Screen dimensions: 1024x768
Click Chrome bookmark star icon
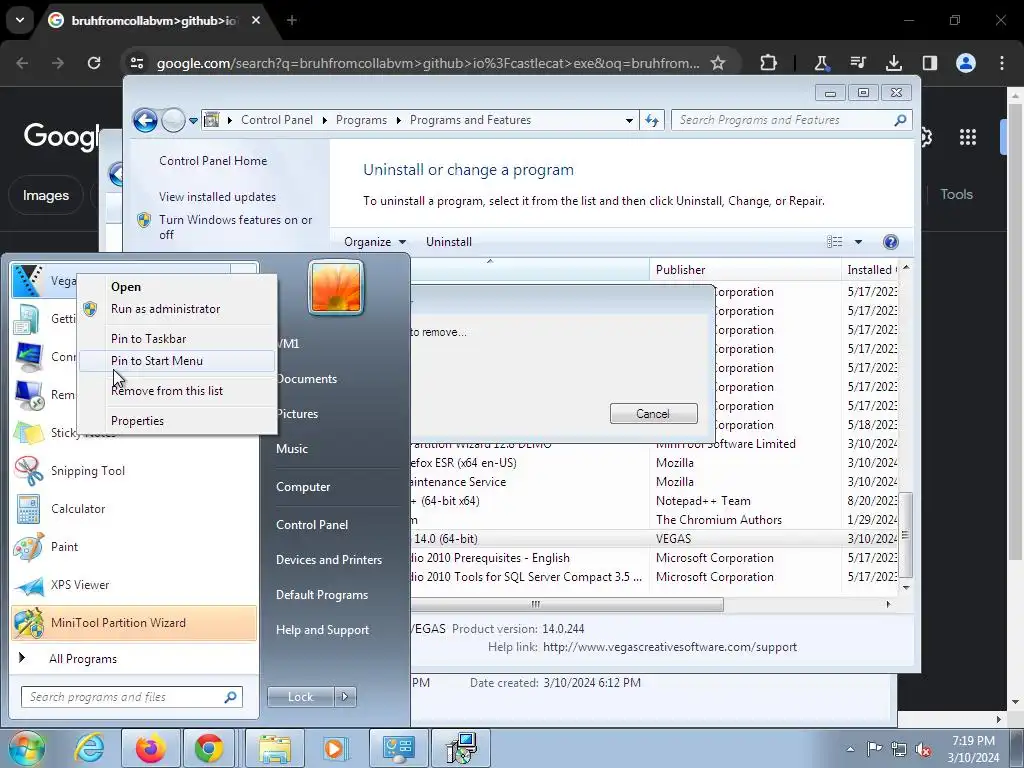pos(718,63)
